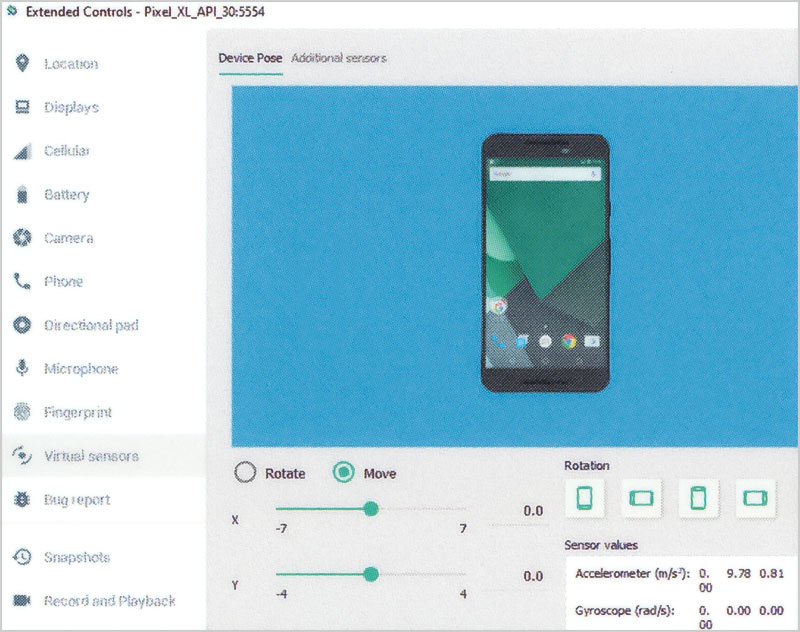Viewport: 800px width, 632px height.
Task: Set rotation to portrait orientation icon
Action: pyautogui.click(x=585, y=498)
